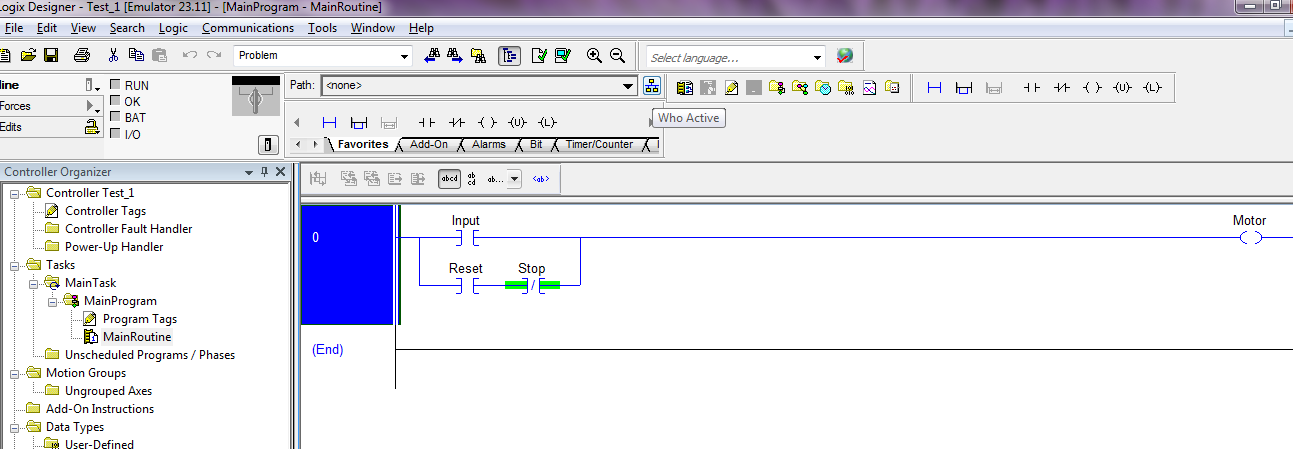Click the Who Active network icon
Viewport: 1293px width, 449px height.
click(652, 86)
